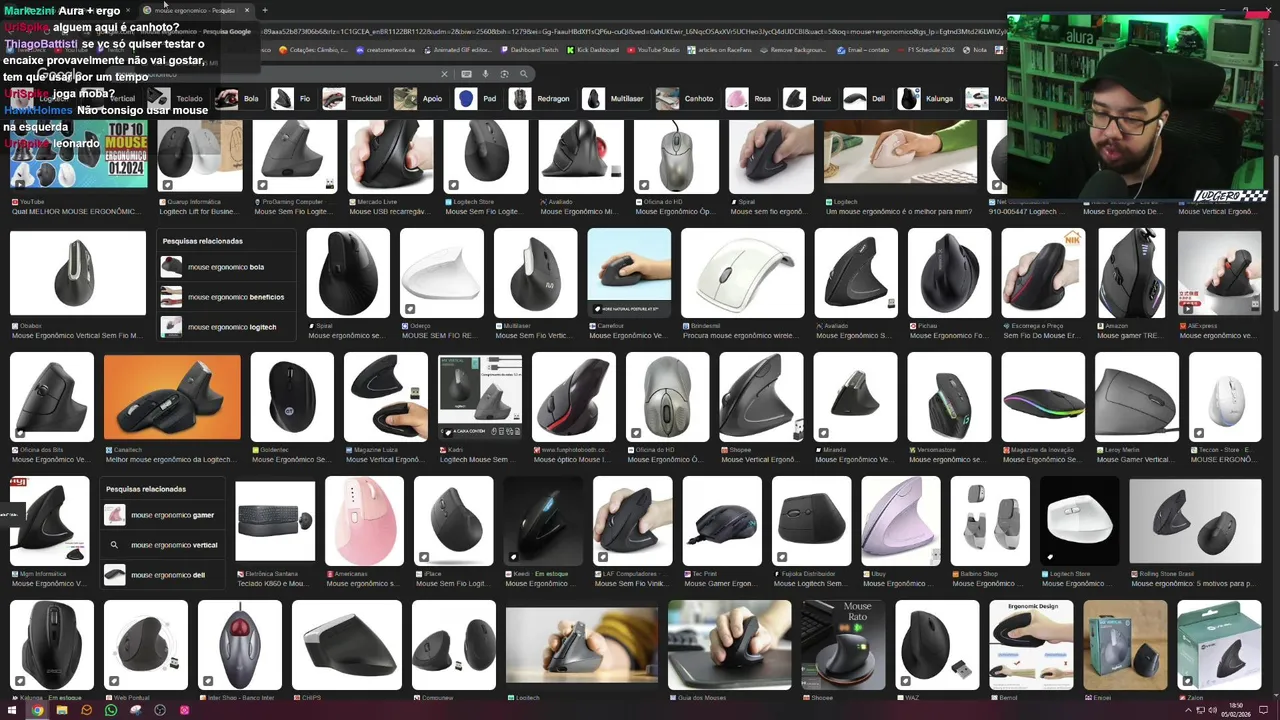Open related search mouse ergonomico gamer
This screenshot has height=720, width=1280.
click(x=161, y=515)
